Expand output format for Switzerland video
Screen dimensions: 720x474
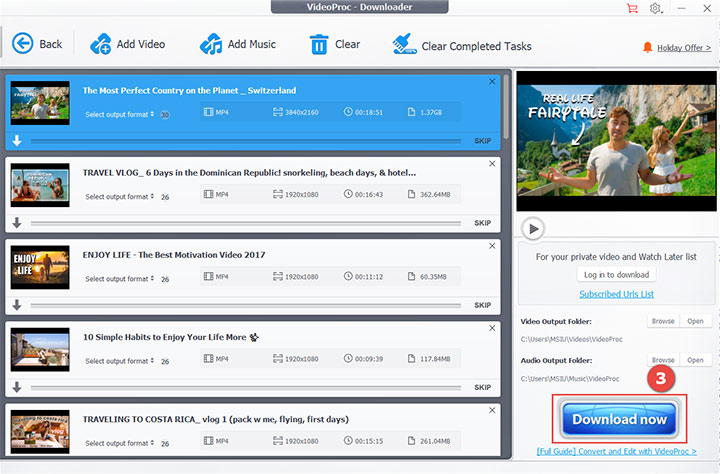[120, 115]
